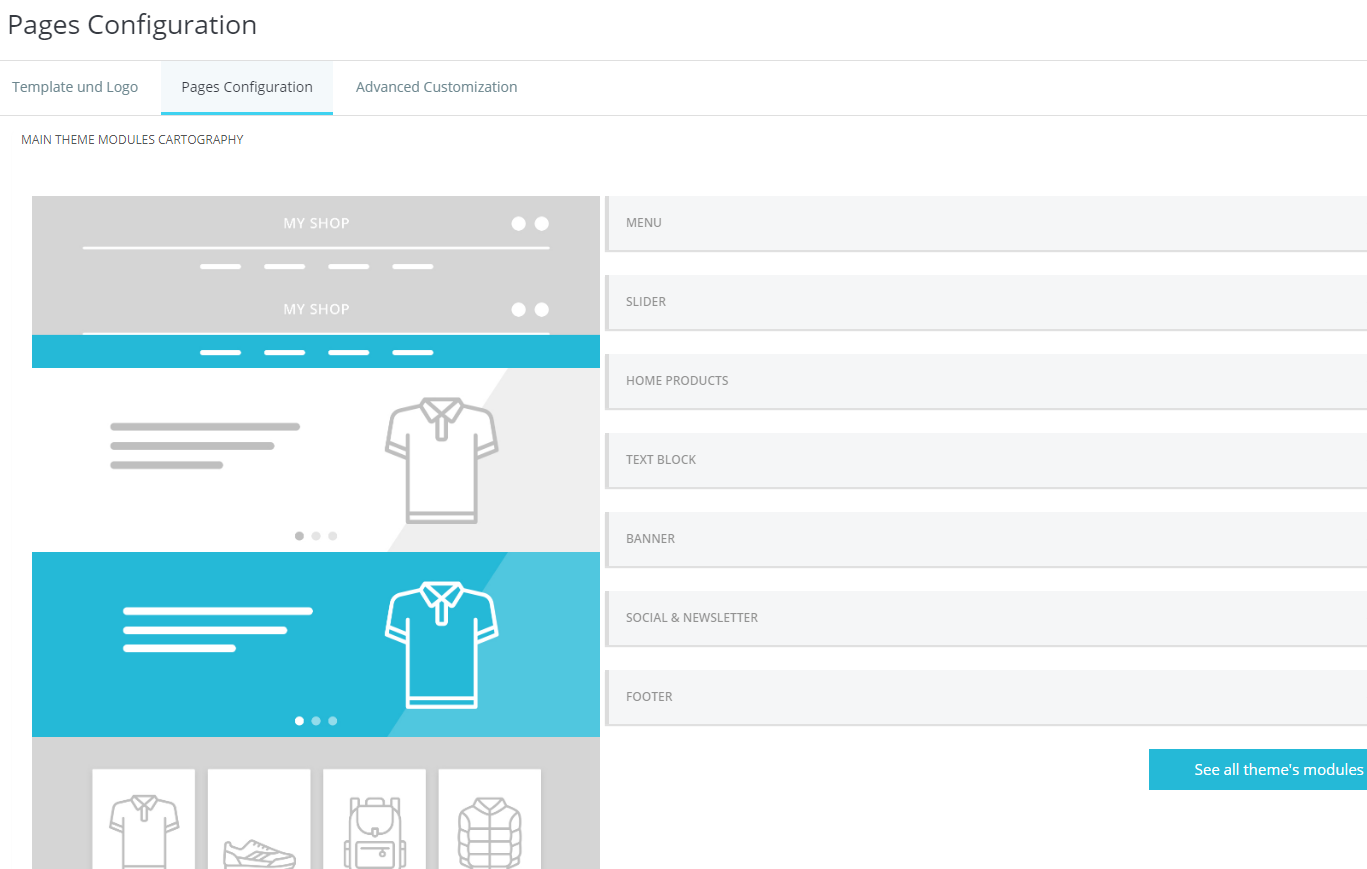Switch to the Advanced Customization tab

point(436,87)
